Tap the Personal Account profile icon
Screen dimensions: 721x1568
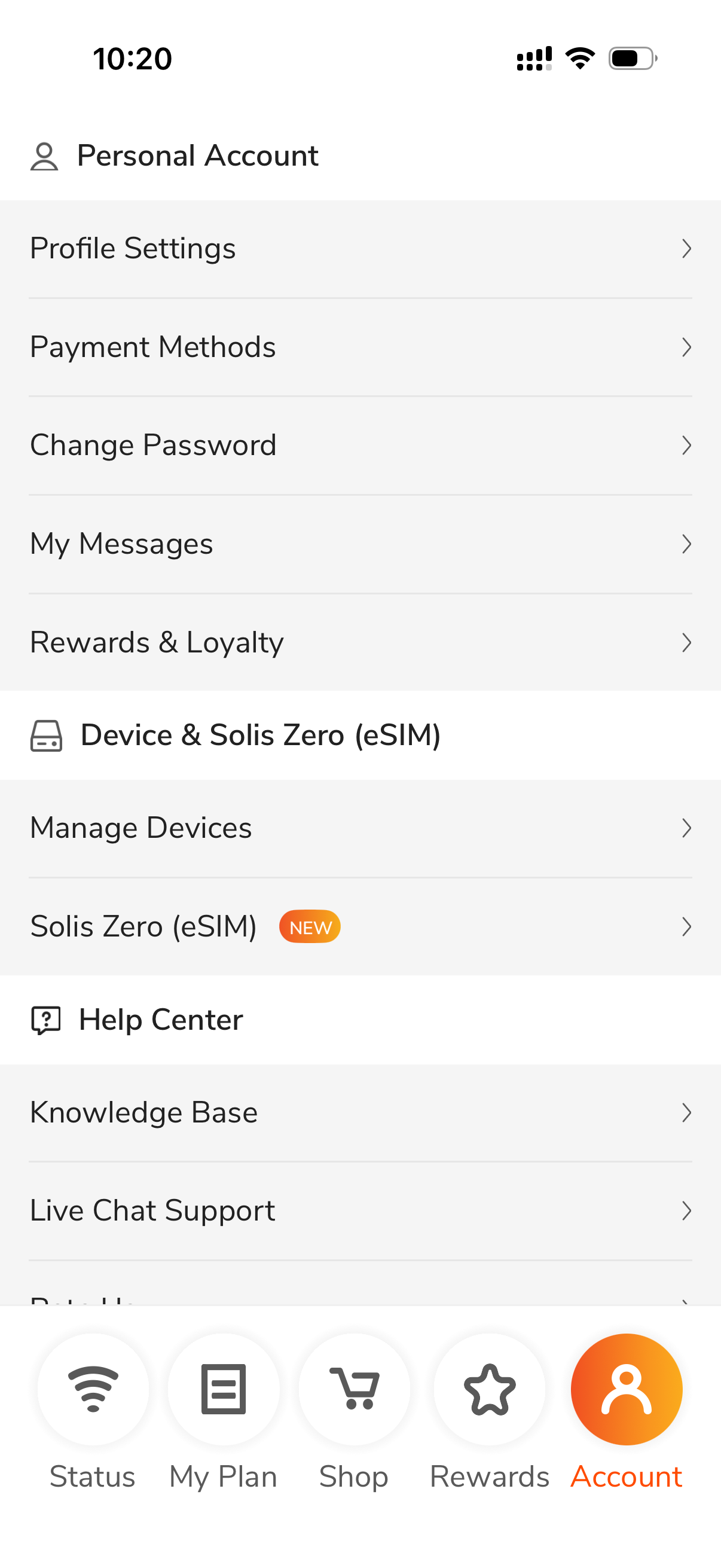coord(44,157)
